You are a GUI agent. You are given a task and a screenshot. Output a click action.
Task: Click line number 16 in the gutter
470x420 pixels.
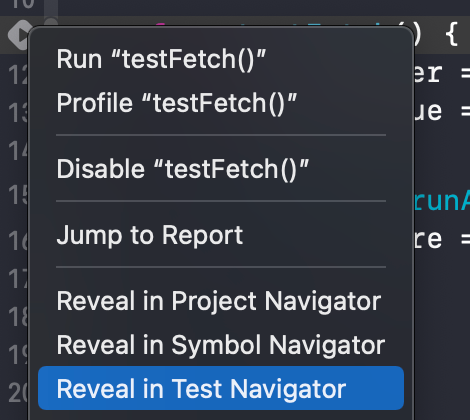point(18,240)
